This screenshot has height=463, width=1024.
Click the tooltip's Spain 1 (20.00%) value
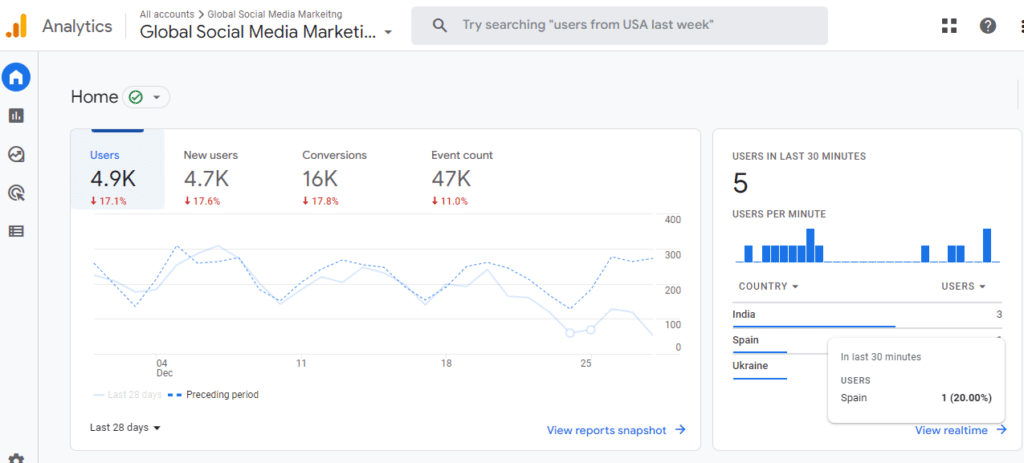pos(966,398)
